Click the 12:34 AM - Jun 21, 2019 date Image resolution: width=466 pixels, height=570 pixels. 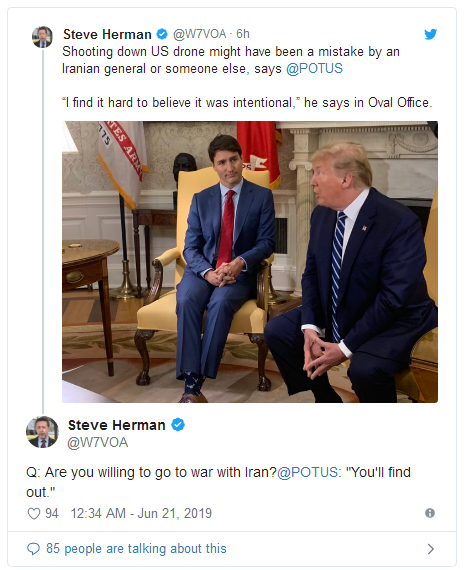click(141, 513)
